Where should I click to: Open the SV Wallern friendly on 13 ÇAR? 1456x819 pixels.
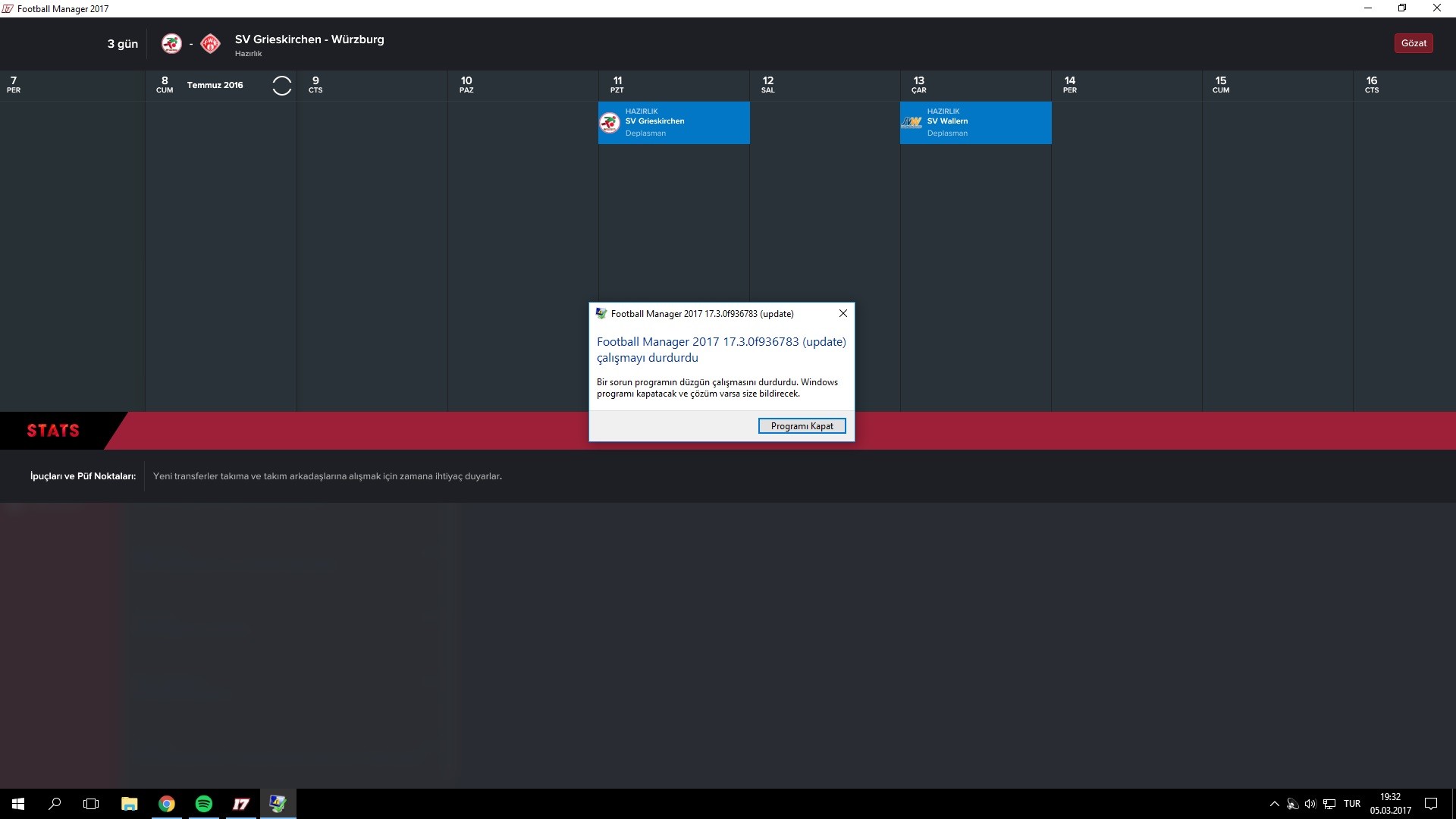click(x=975, y=123)
